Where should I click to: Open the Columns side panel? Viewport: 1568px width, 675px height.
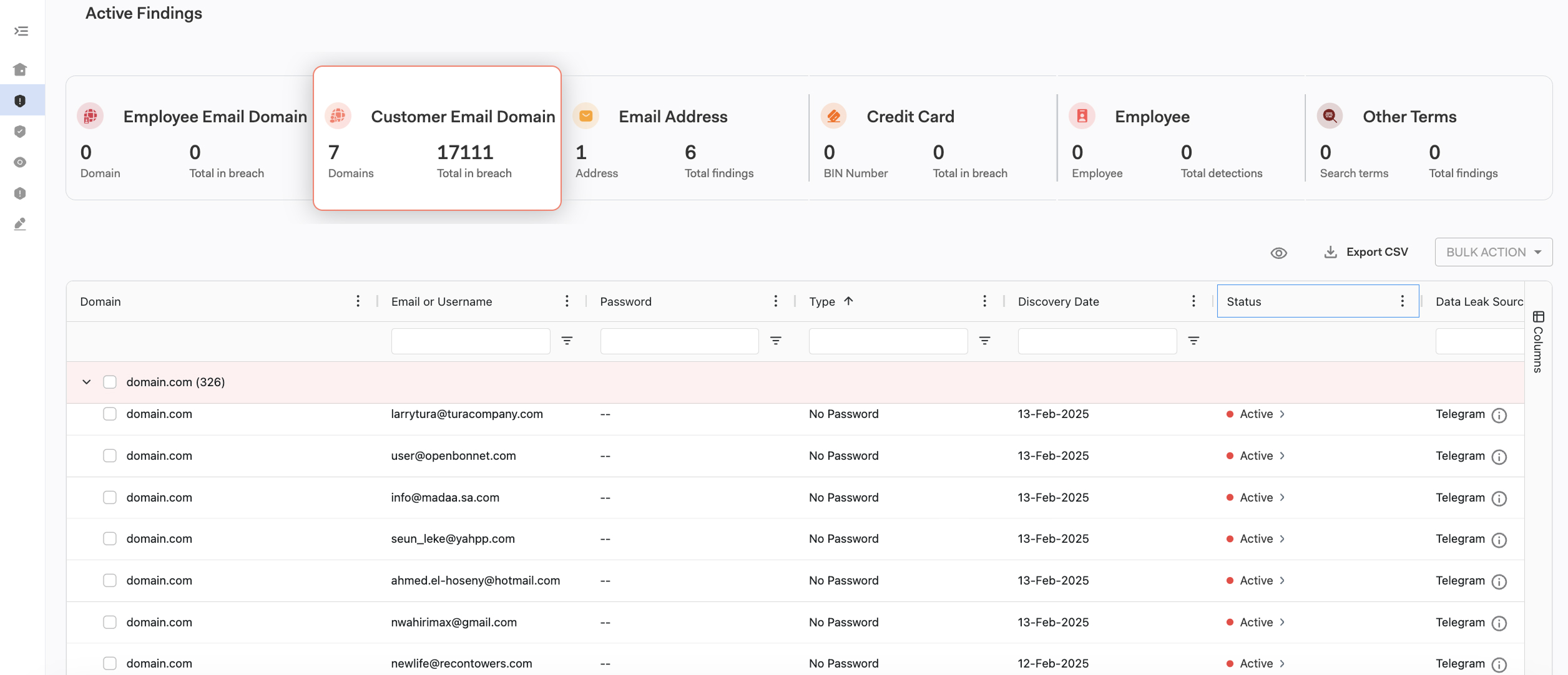click(1538, 342)
